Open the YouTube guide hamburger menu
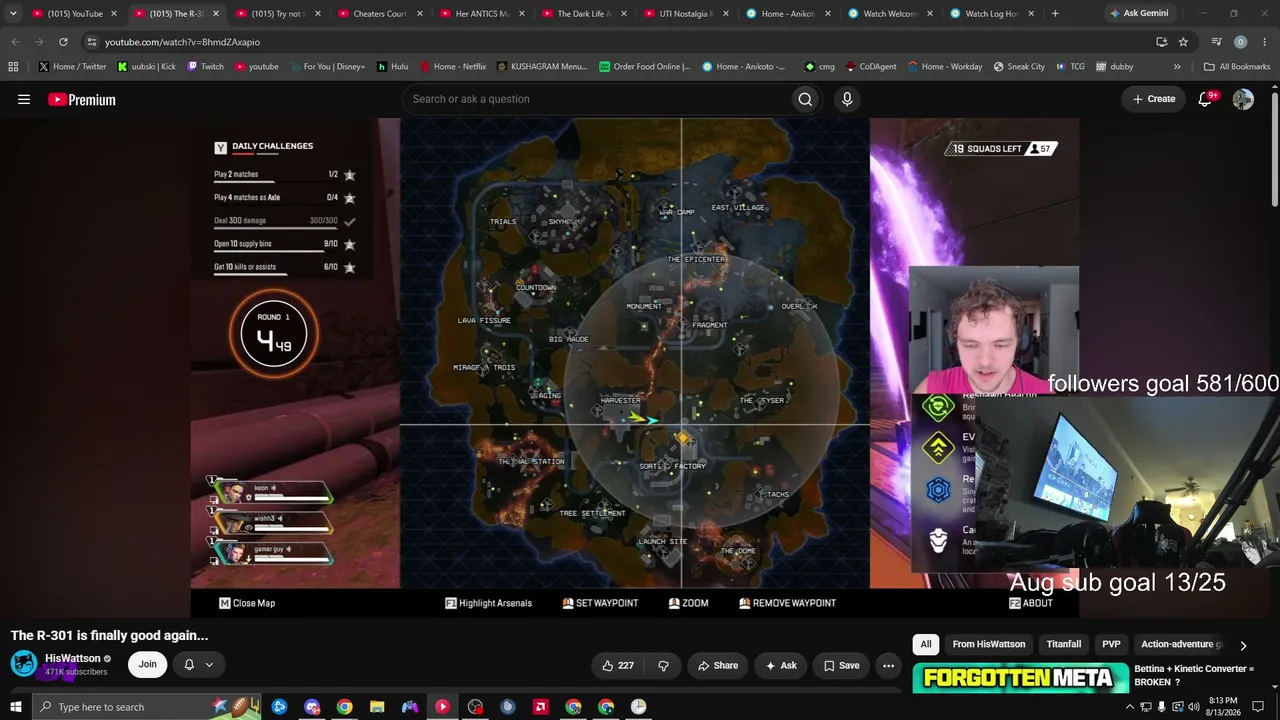The image size is (1280, 720). coord(24,99)
